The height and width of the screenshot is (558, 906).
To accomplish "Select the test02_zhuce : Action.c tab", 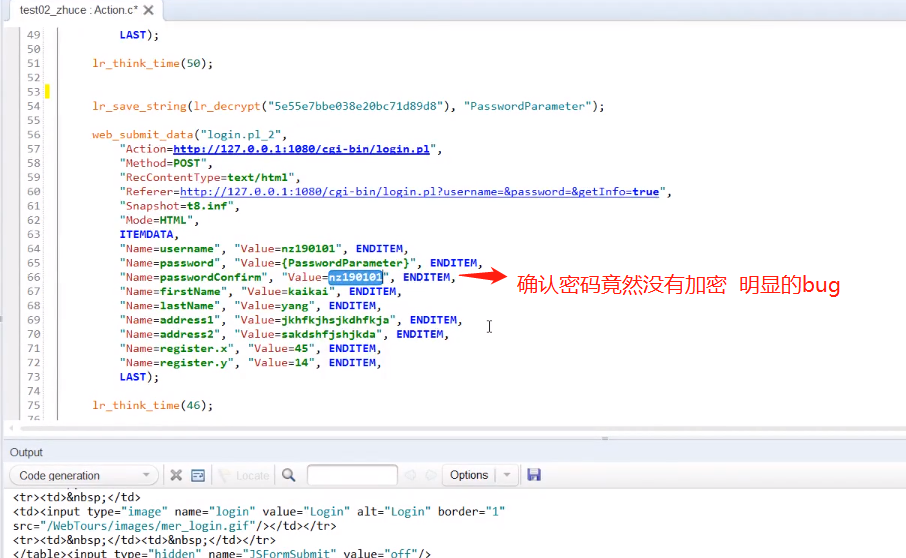I will pos(79,10).
